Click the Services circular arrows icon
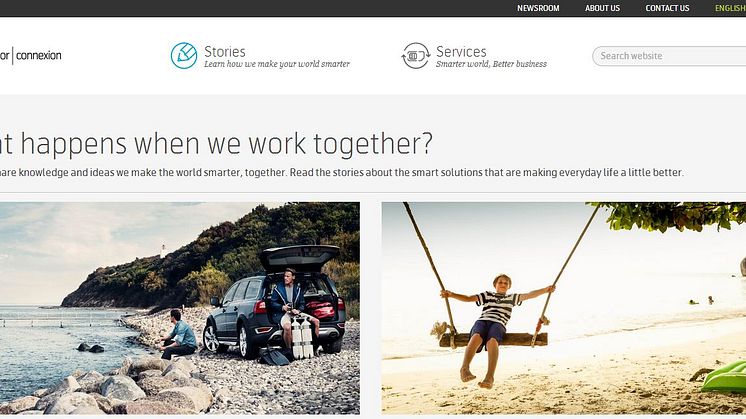 (x=415, y=56)
